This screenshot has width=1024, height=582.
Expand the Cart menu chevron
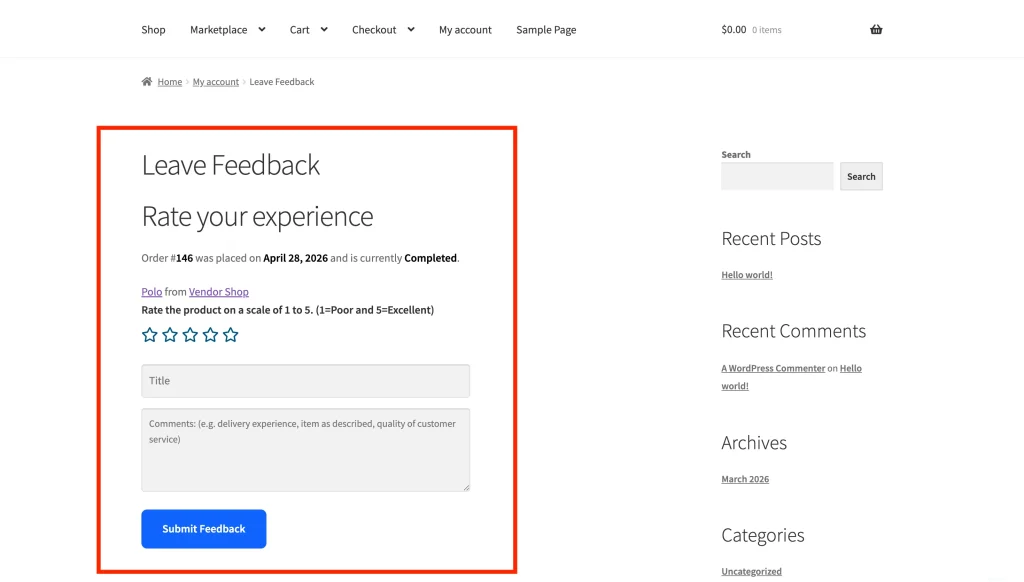324,29
